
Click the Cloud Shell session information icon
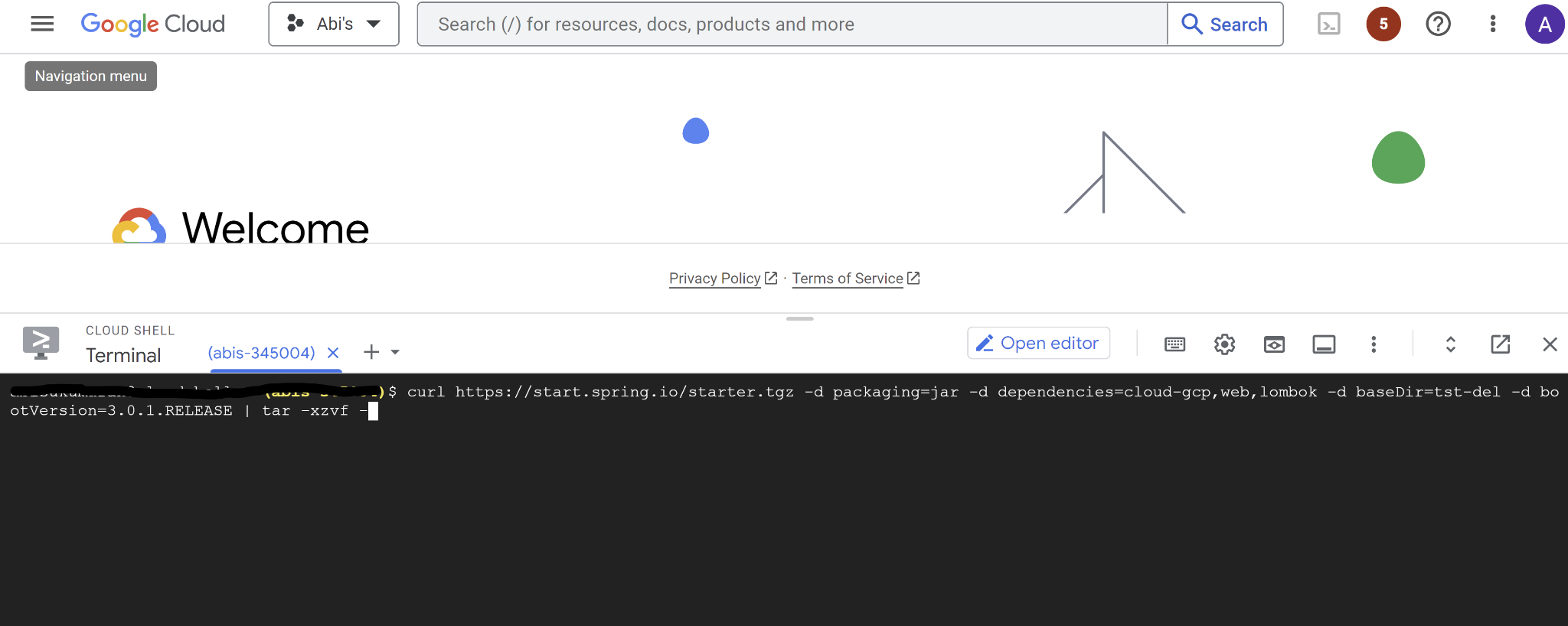1324,344
